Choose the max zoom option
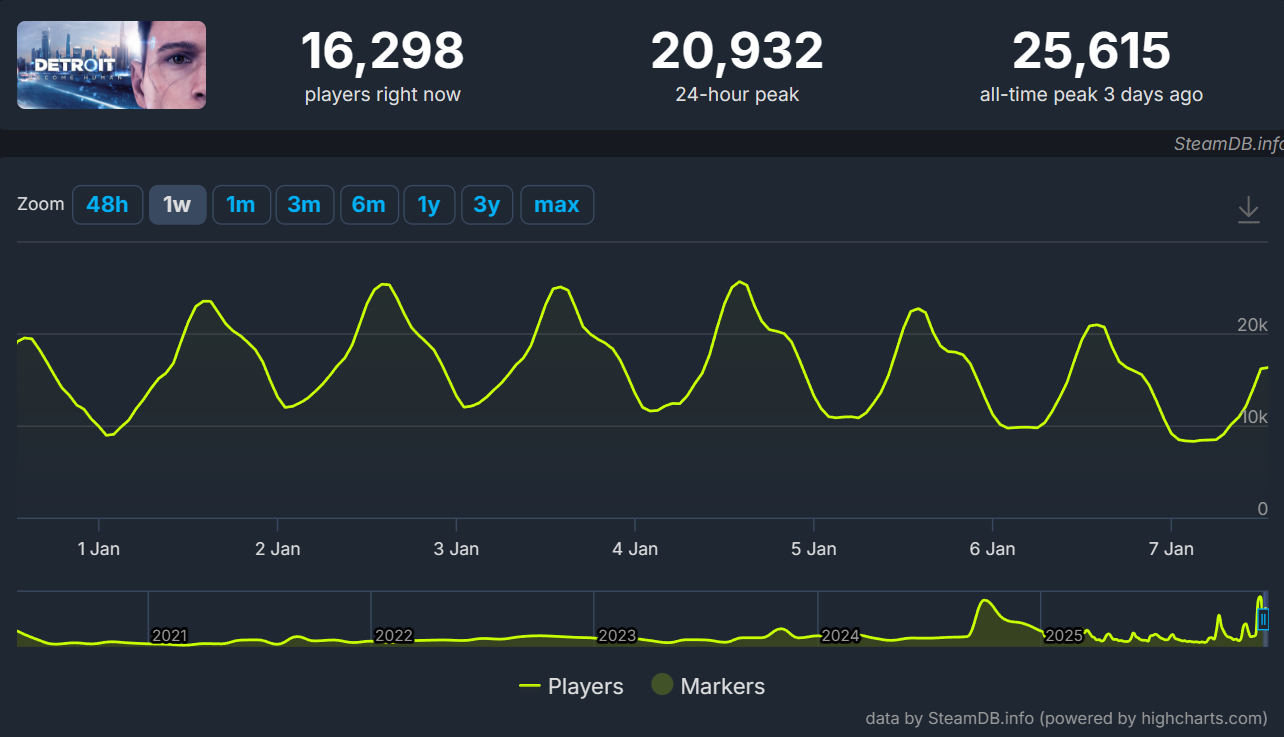 point(557,205)
